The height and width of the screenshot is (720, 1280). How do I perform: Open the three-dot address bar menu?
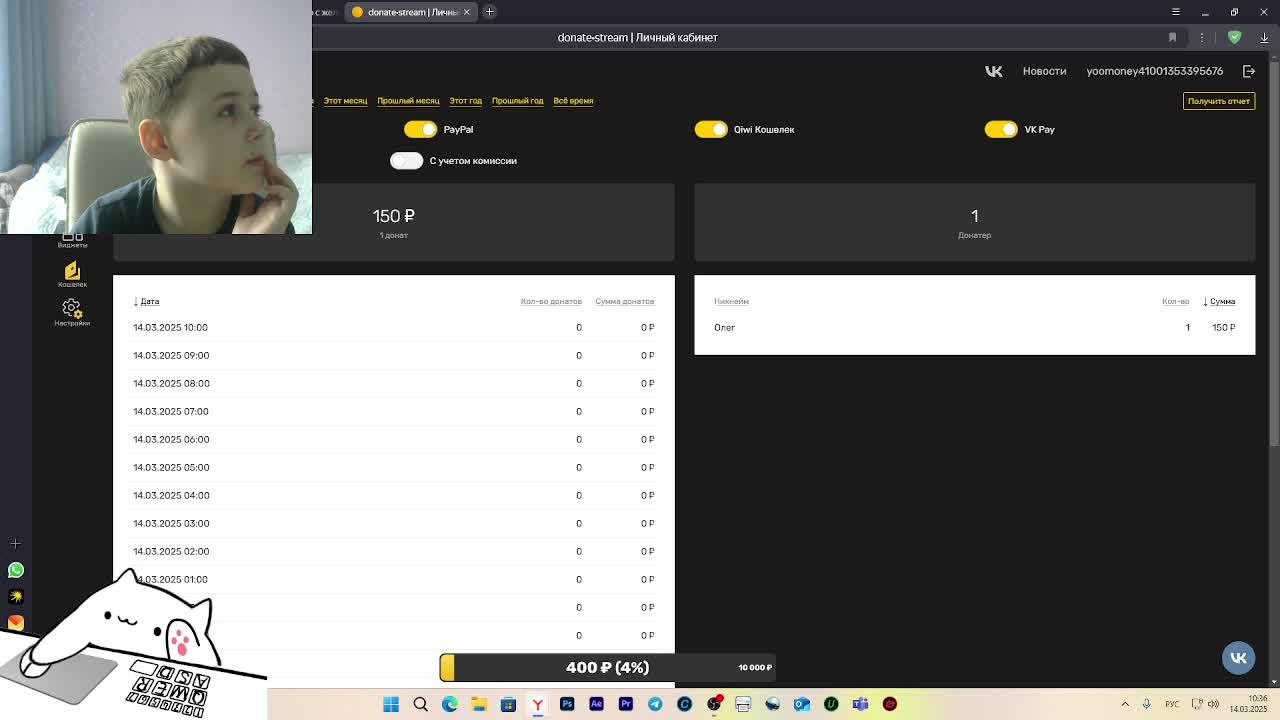(x=1202, y=37)
